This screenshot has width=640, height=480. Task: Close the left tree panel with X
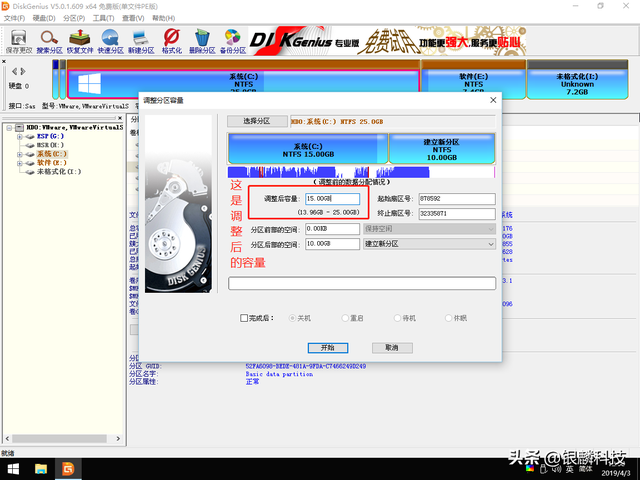[120, 118]
